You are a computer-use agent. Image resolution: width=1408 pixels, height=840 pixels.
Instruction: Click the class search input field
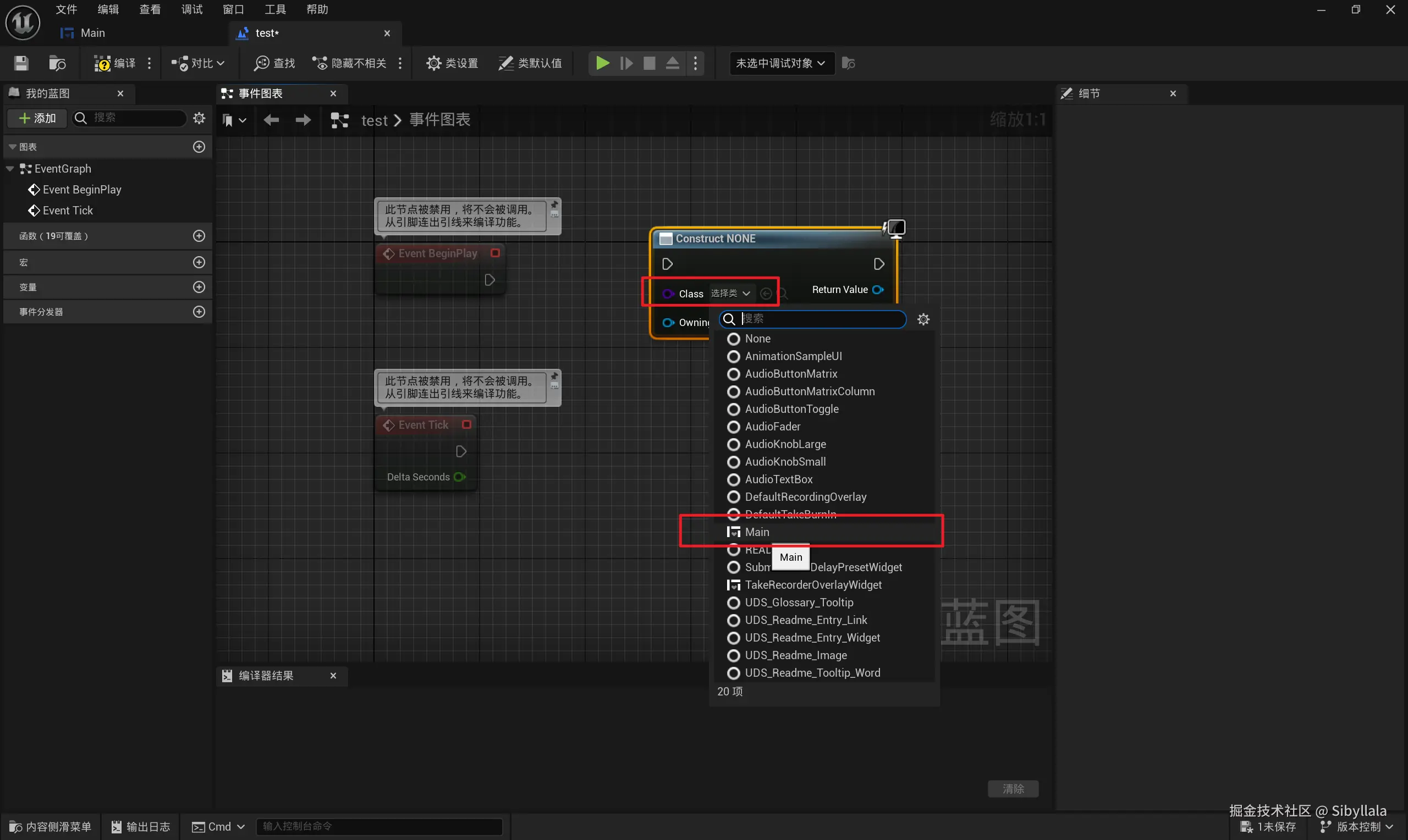point(821,319)
